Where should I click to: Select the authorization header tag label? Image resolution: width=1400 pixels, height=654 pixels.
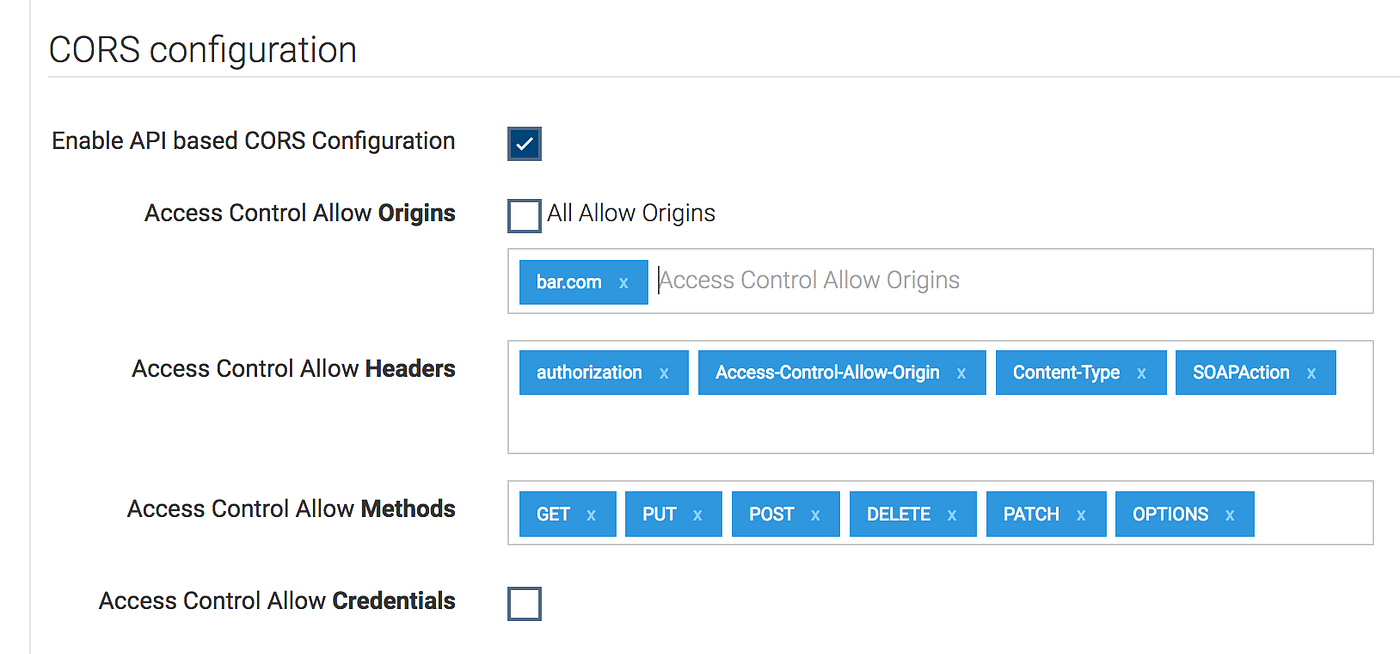[x=589, y=372]
